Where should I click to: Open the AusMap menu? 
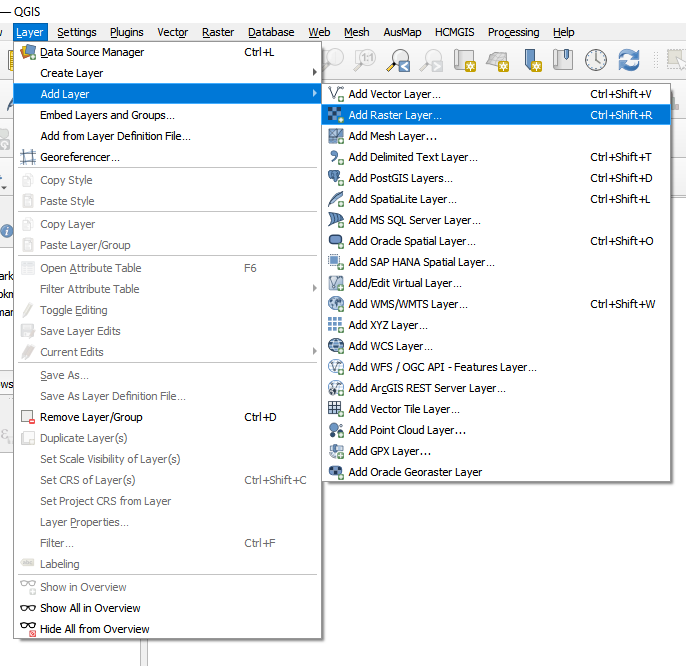(x=402, y=32)
